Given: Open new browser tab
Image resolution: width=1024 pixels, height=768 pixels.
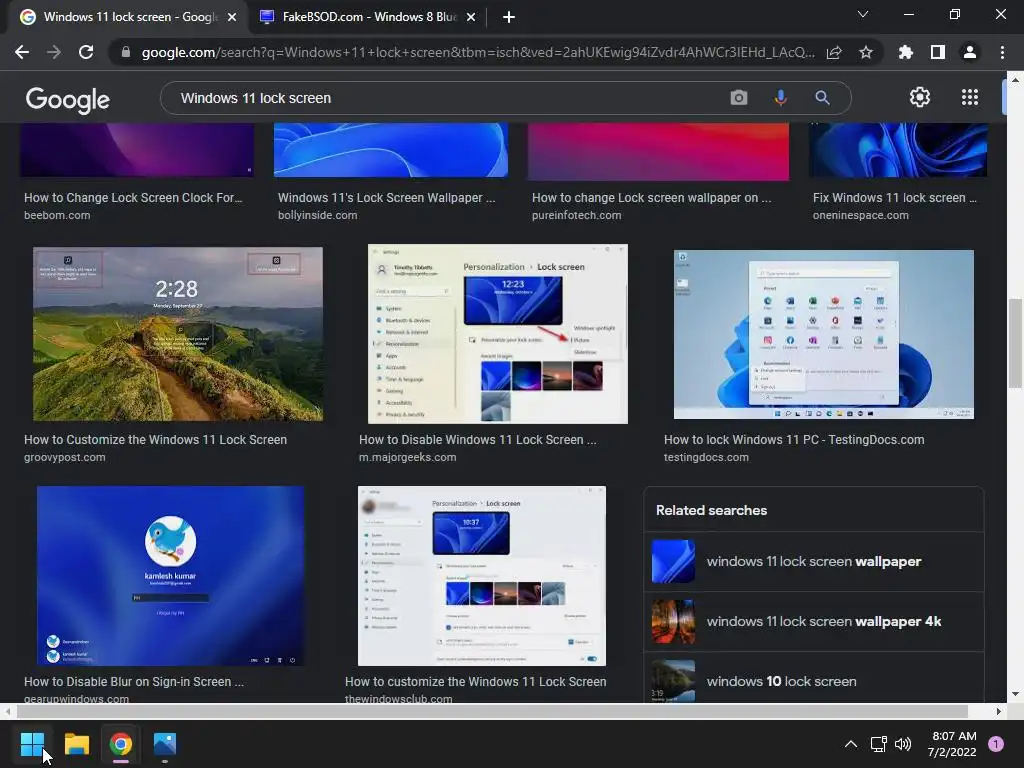Looking at the screenshot, I should [509, 17].
